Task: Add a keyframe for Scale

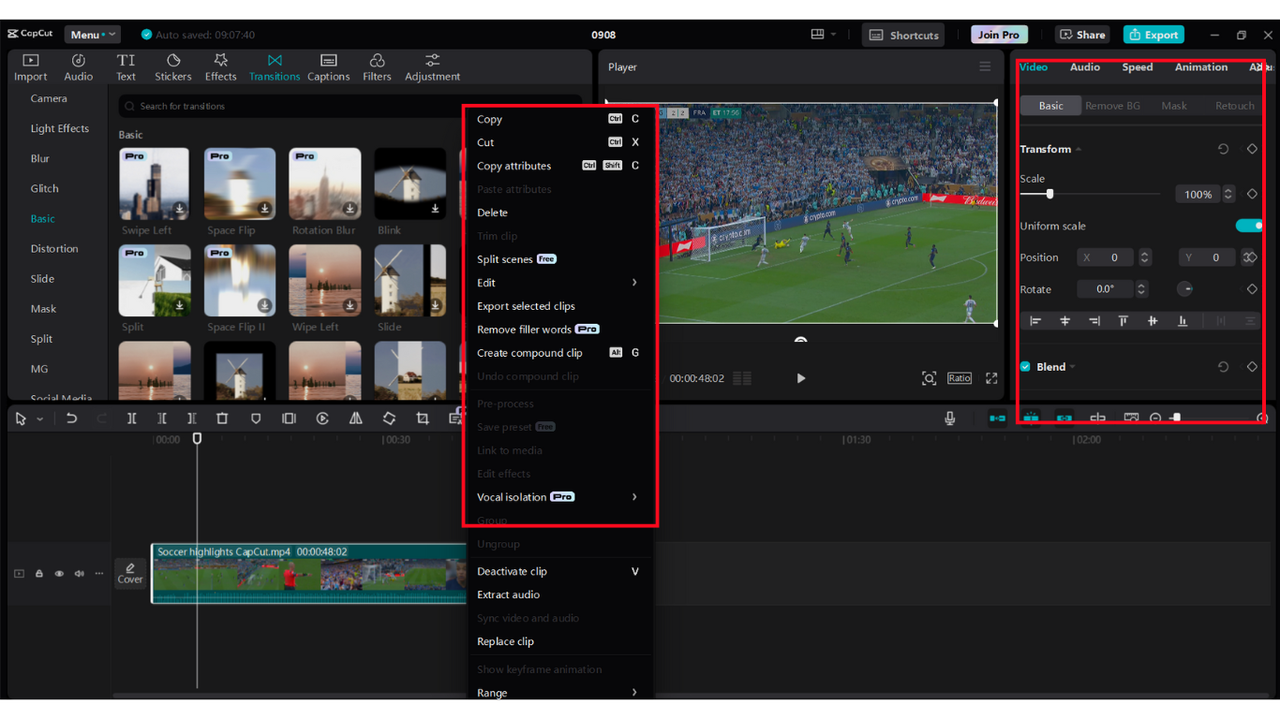Action: point(1252,194)
